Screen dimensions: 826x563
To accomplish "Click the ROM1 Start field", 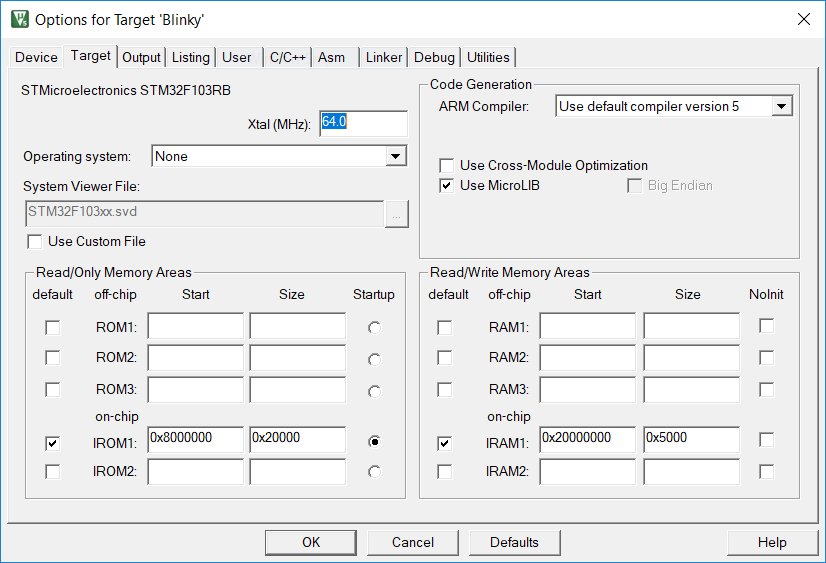I will [195, 325].
